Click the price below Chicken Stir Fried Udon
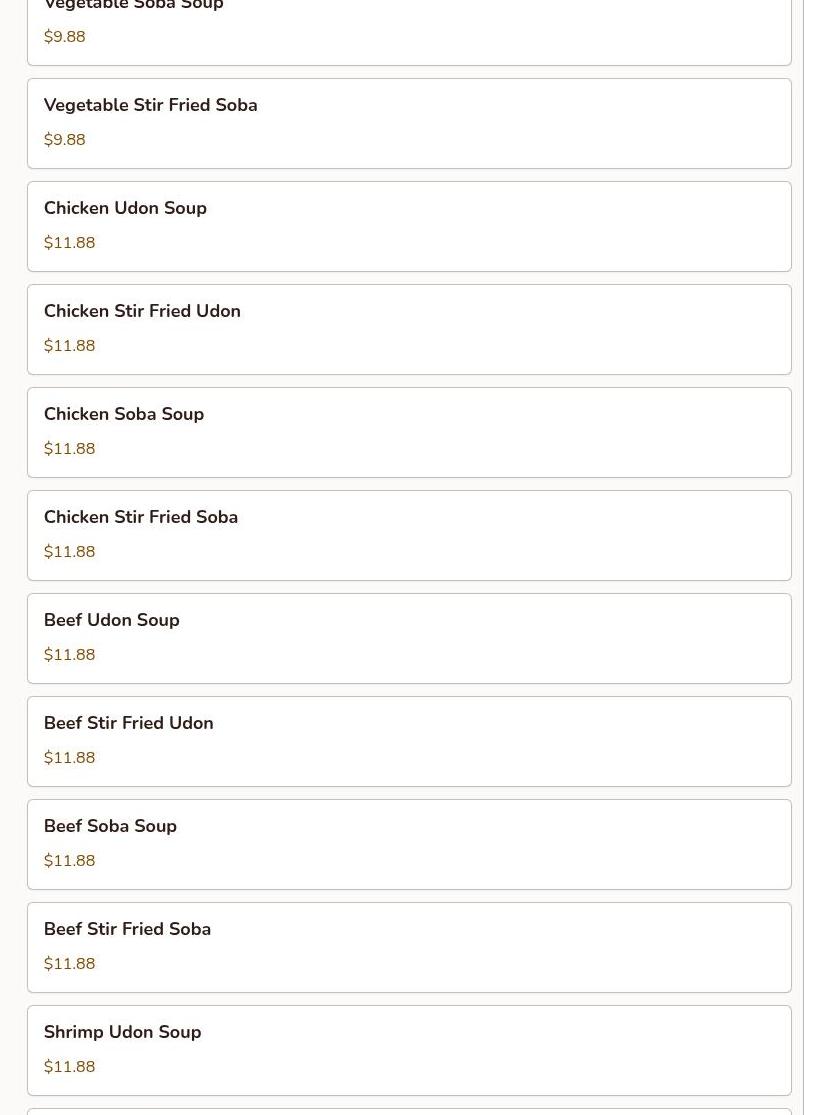This screenshot has width=824, height=1115. [70, 346]
